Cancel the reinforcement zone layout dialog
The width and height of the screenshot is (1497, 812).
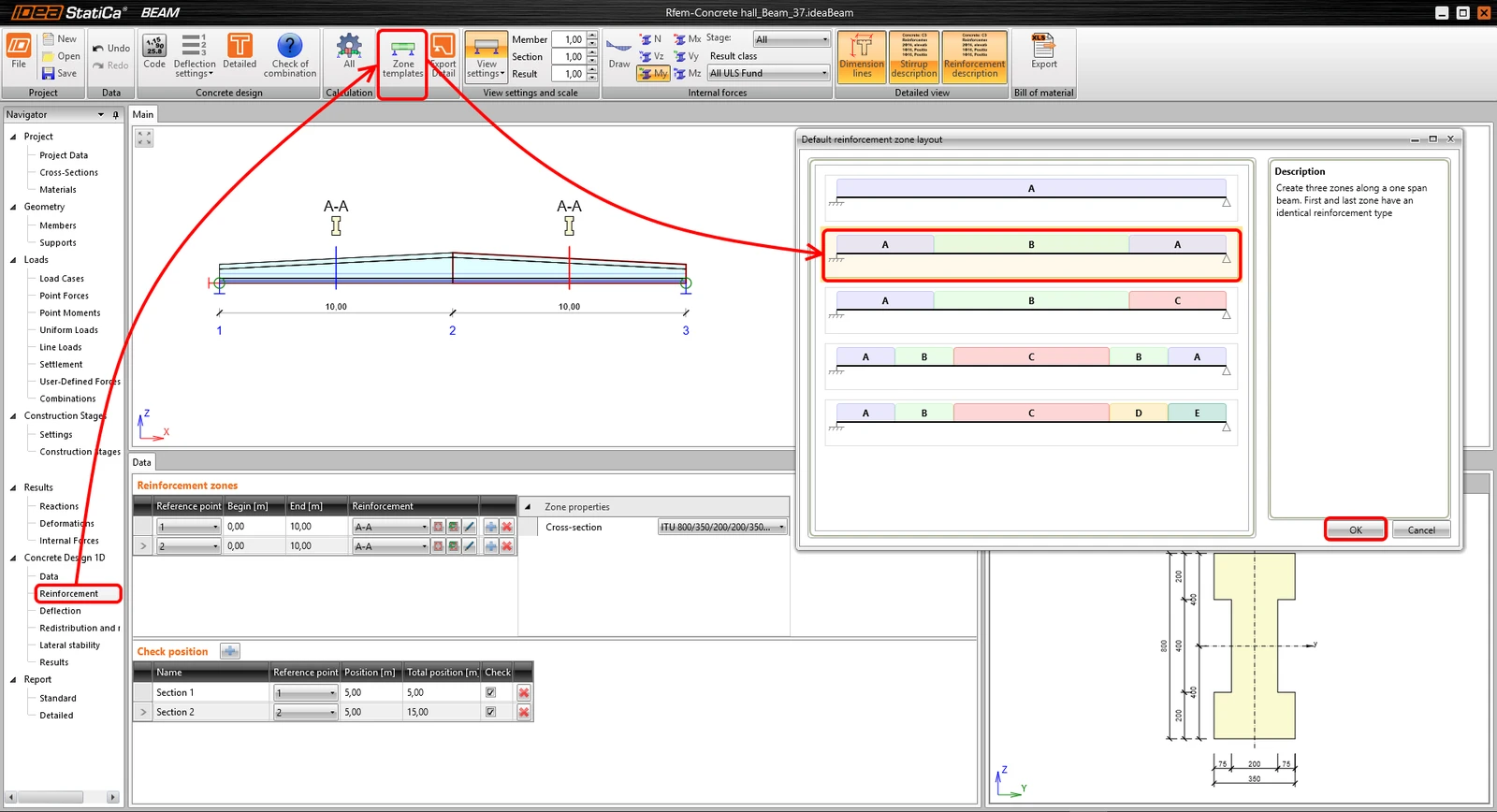pos(1421,529)
